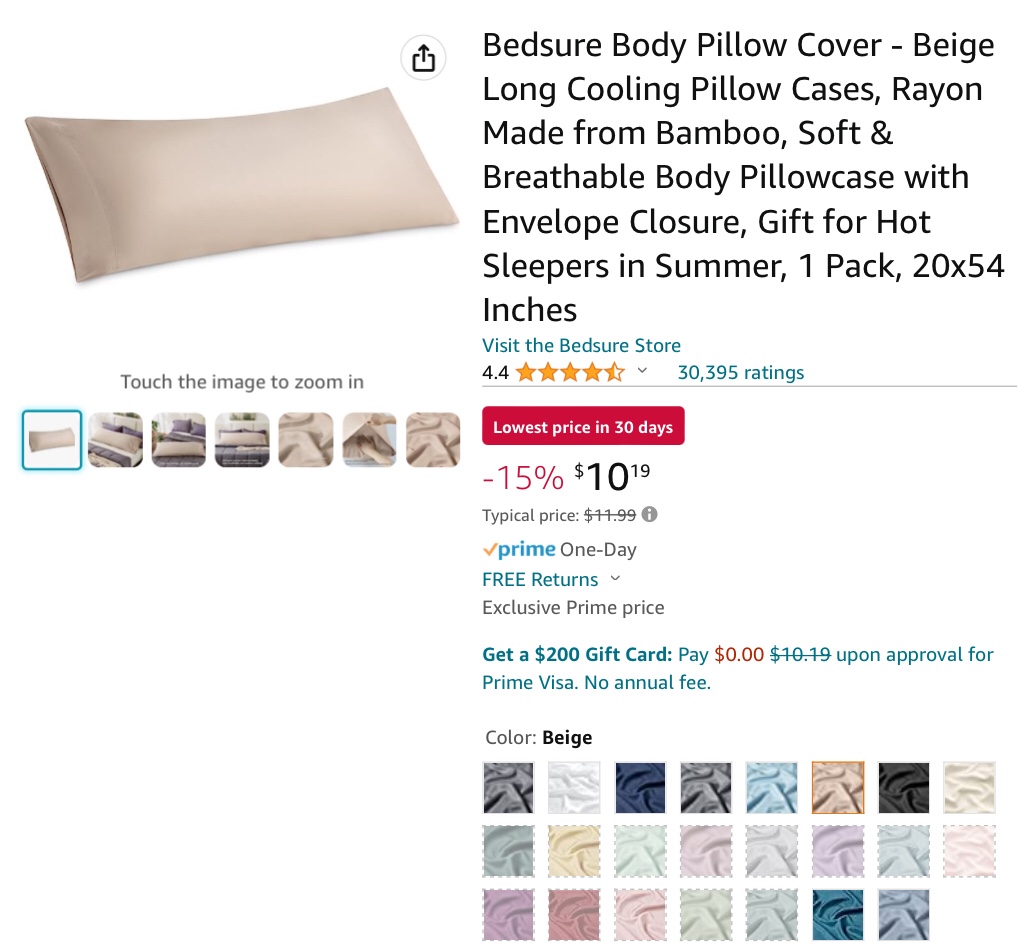
Task: Tap the Lowest price in 30 days badge
Action: click(583, 427)
